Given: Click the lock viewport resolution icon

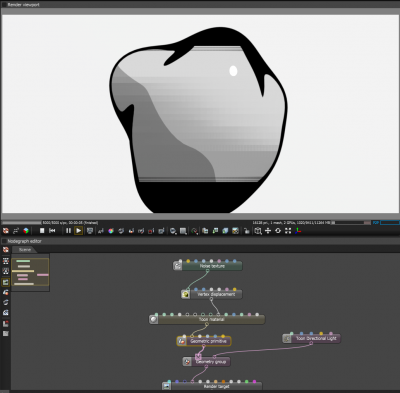Looking at the screenshot, I should tap(247, 231).
